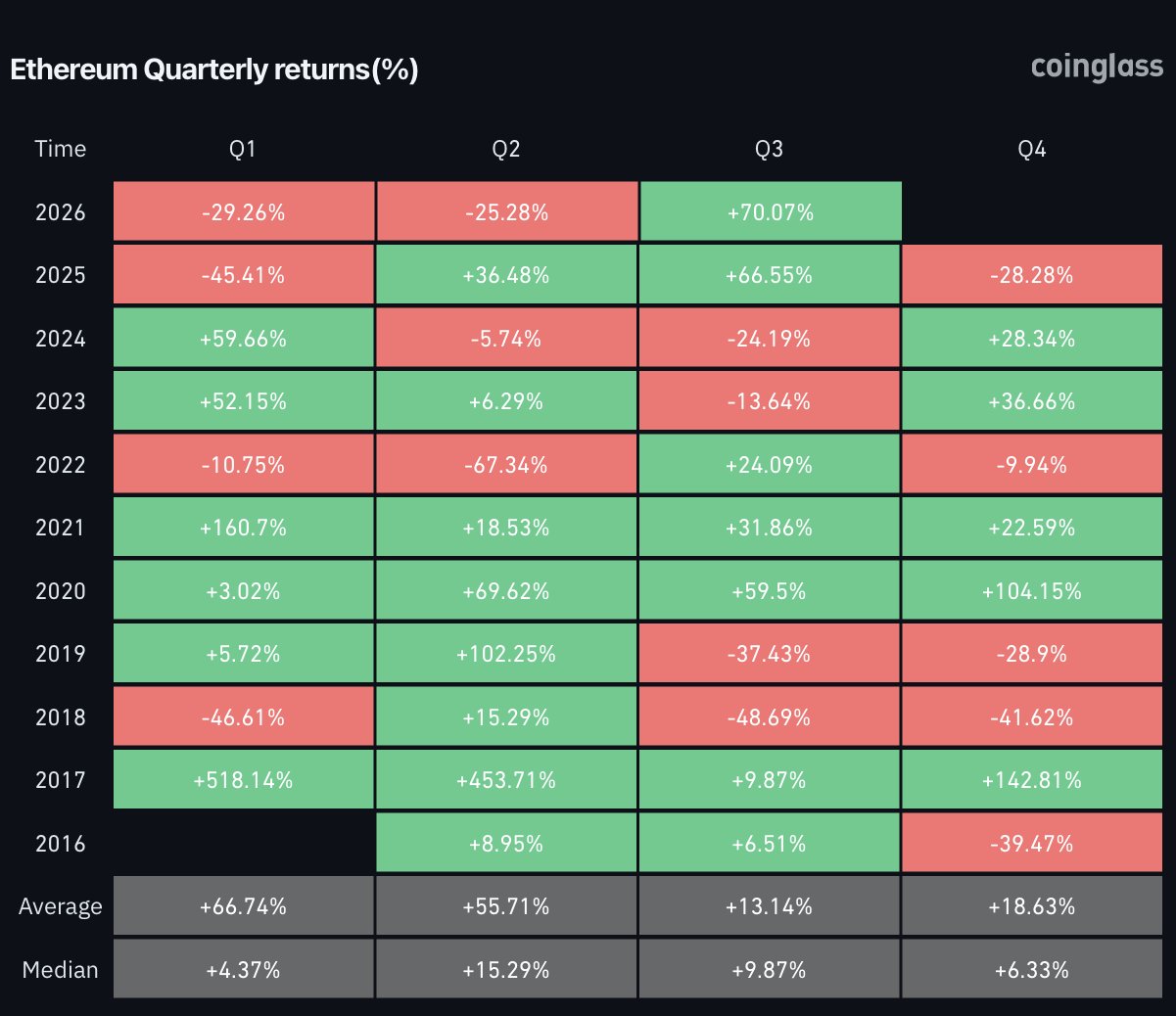Click the 2024 Q3 -24.19% cell
Viewport: 1176px width, 1016px height.
pyautogui.click(x=770, y=338)
